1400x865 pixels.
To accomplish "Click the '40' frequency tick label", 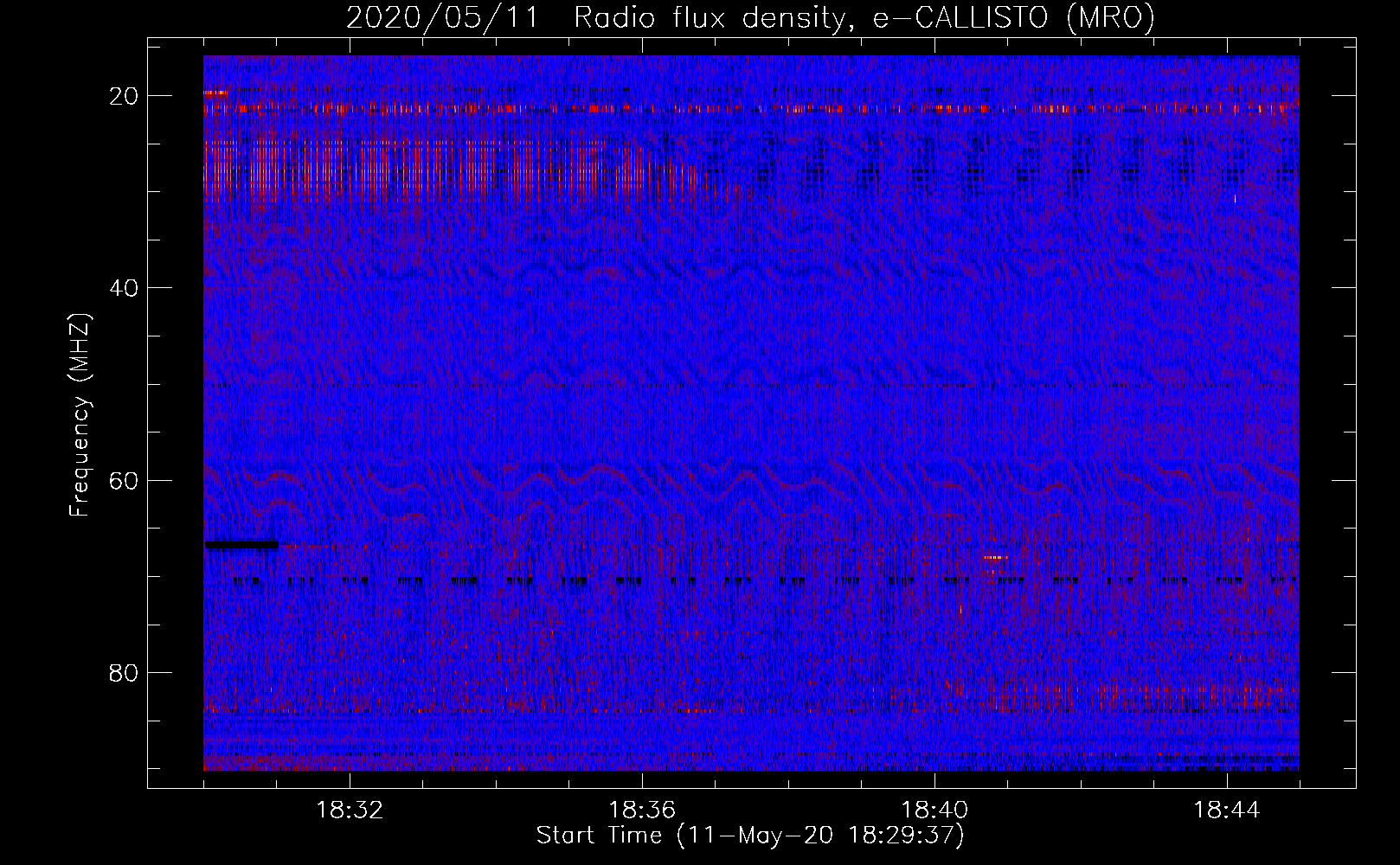I will pyautogui.click(x=124, y=288).
